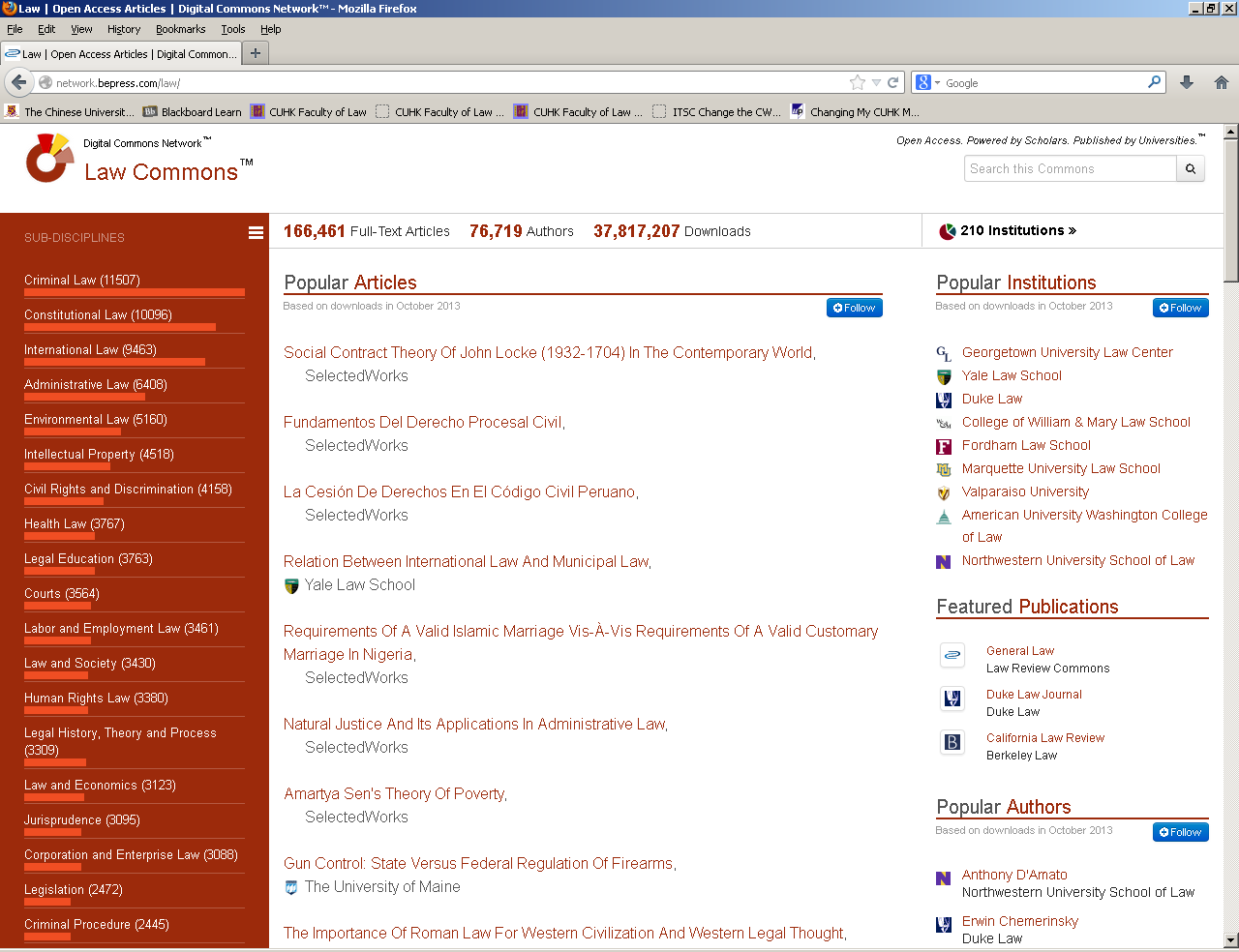Open the Sub-Disciplines hamburger menu
The height and width of the screenshot is (952, 1239).
click(255, 232)
